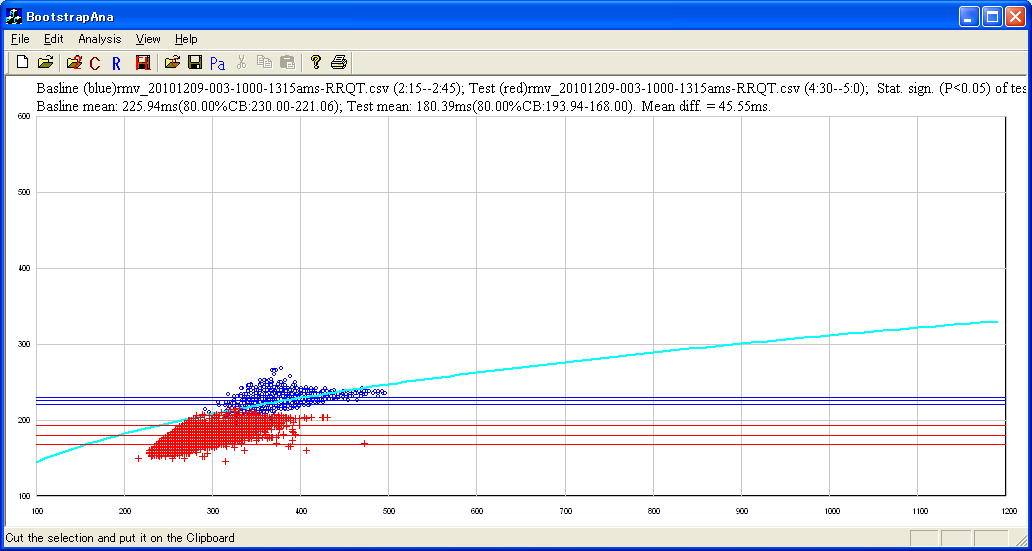
Task: Open the View menu
Action: tap(148, 39)
